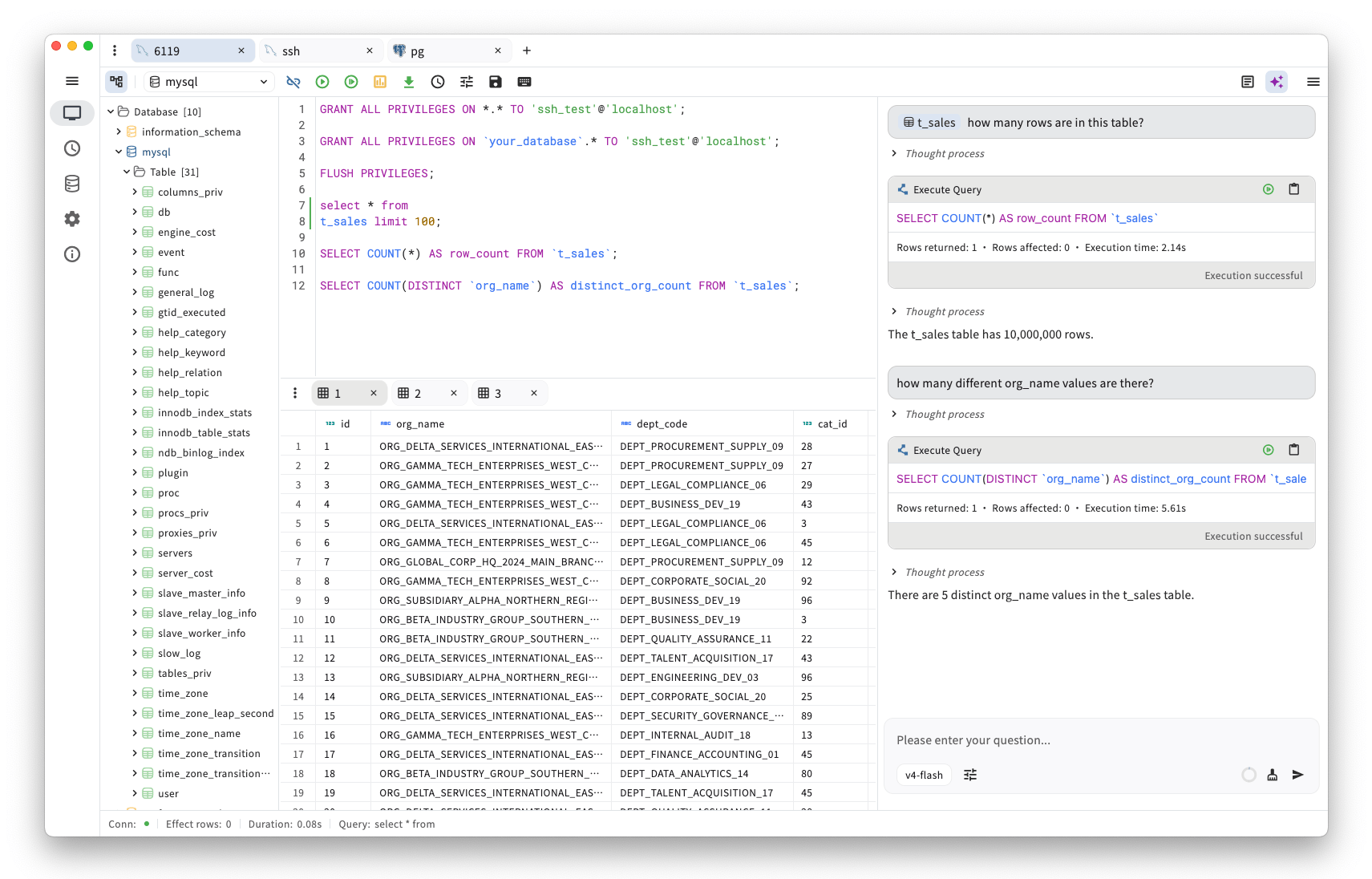Run the DISTINCT org_name query in AI panel
This screenshot has width=1372, height=879.
tap(1269, 450)
